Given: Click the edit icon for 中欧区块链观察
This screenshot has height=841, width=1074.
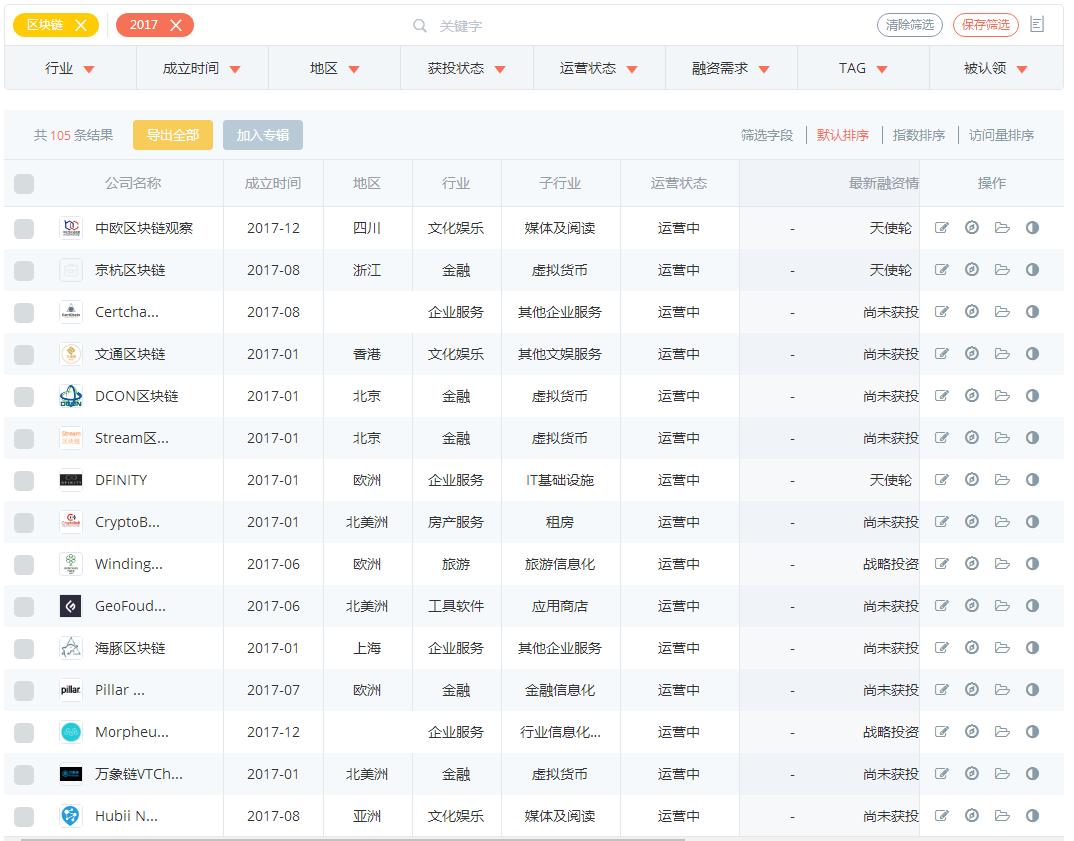Looking at the screenshot, I should [x=941, y=227].
